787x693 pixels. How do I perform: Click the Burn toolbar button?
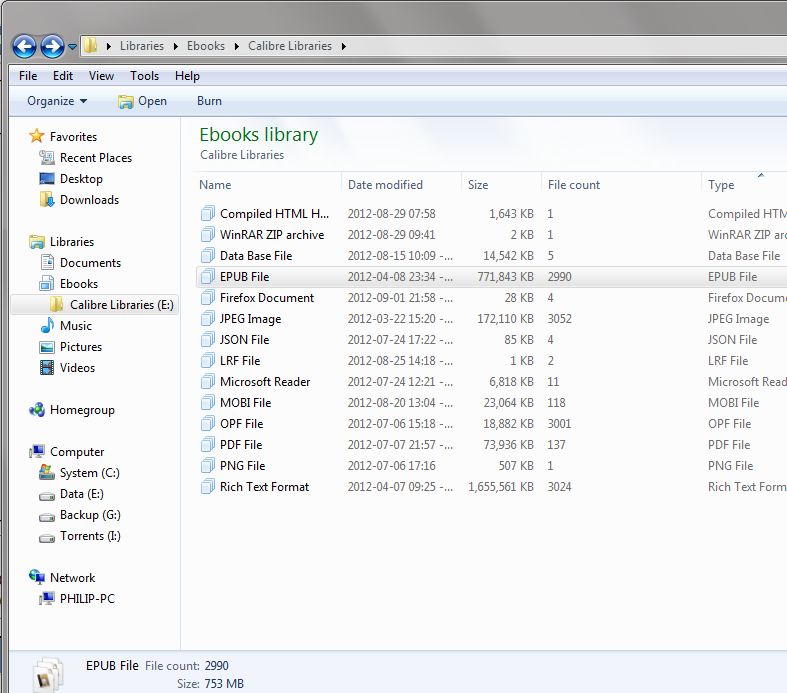(209, 101)
